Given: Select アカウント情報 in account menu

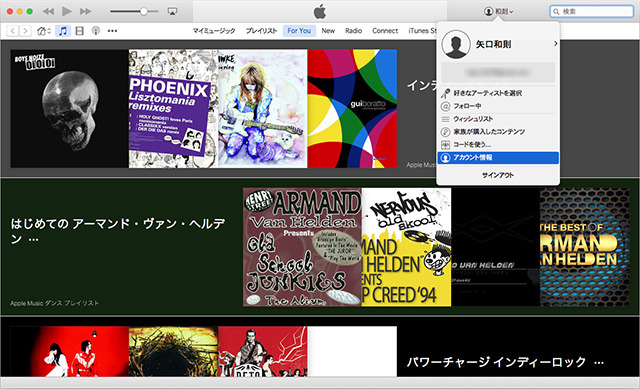Looking at the screenshot, I should click(x=498, y=158).
